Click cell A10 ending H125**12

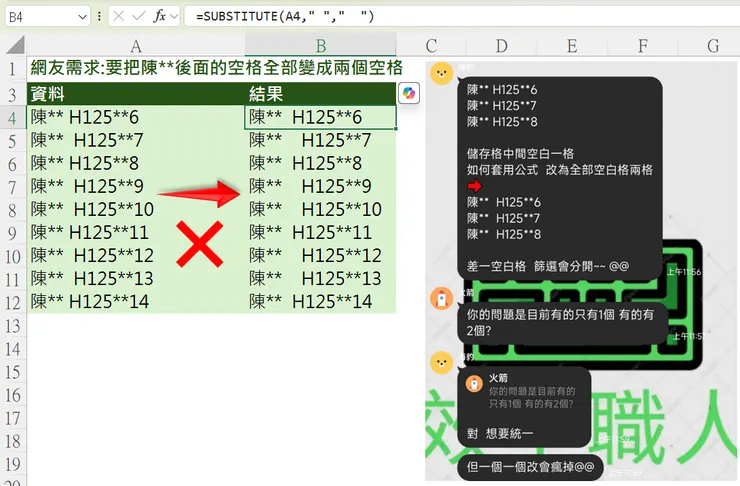tap(136, 256)
